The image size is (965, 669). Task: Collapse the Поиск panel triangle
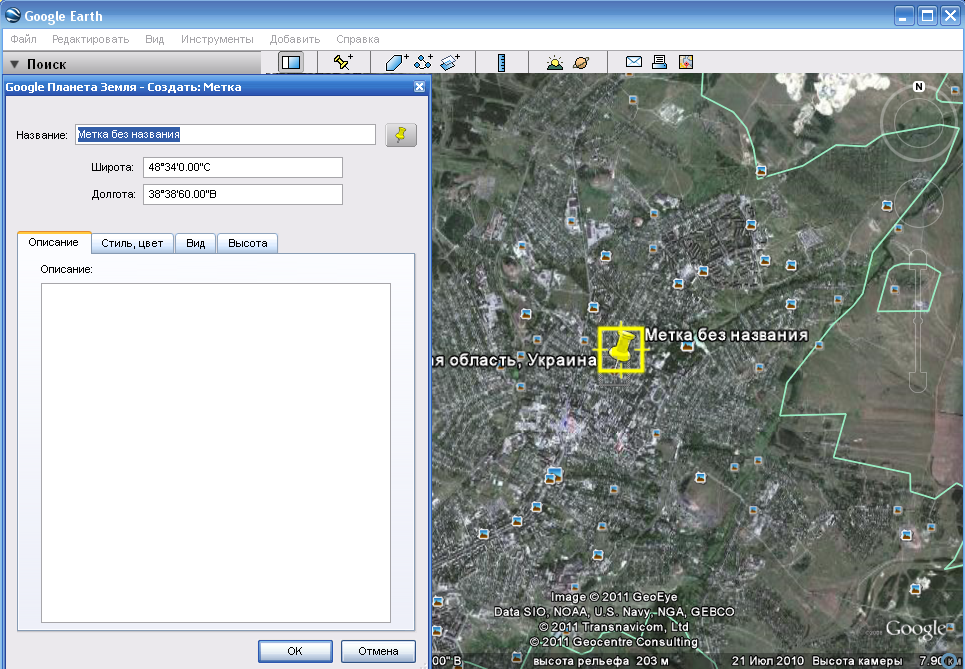[15, 64]
